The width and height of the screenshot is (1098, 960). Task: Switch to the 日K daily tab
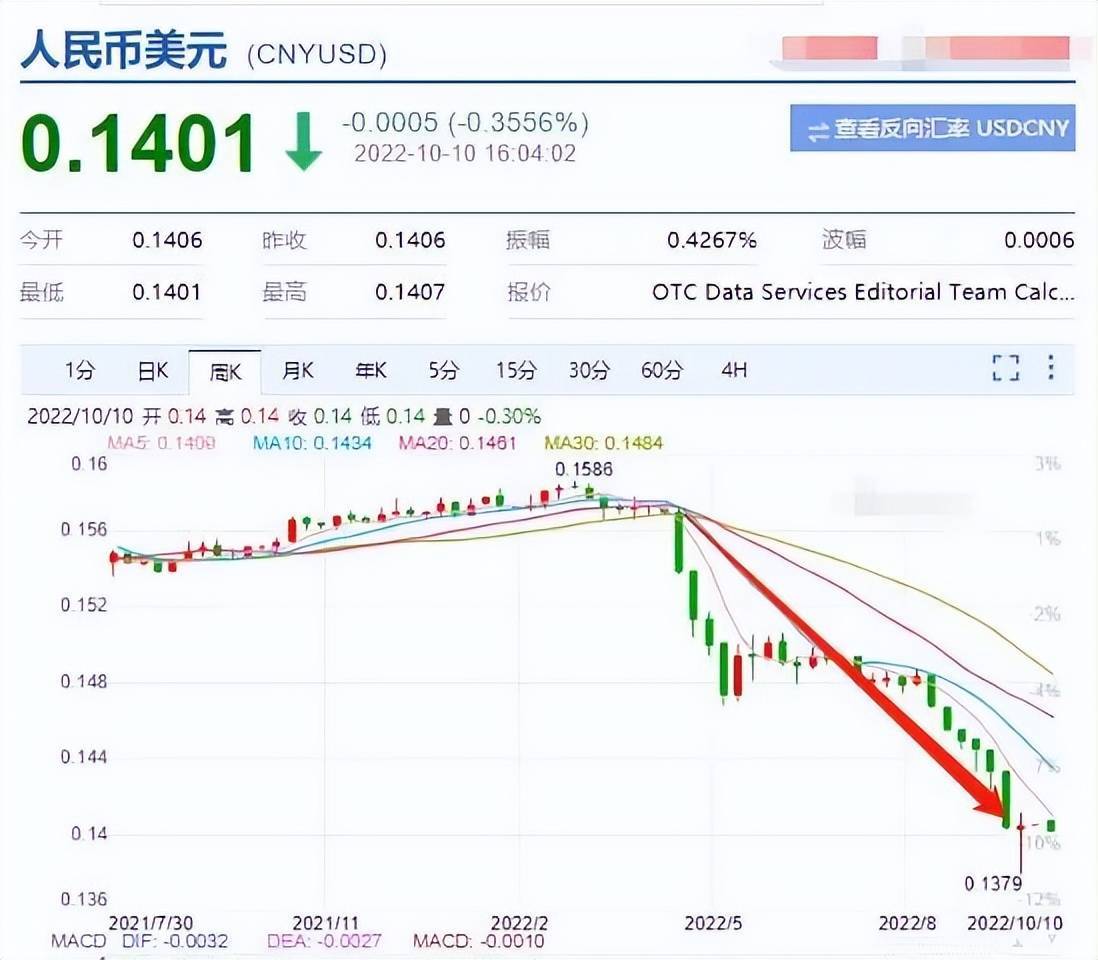tap(151, 370)
